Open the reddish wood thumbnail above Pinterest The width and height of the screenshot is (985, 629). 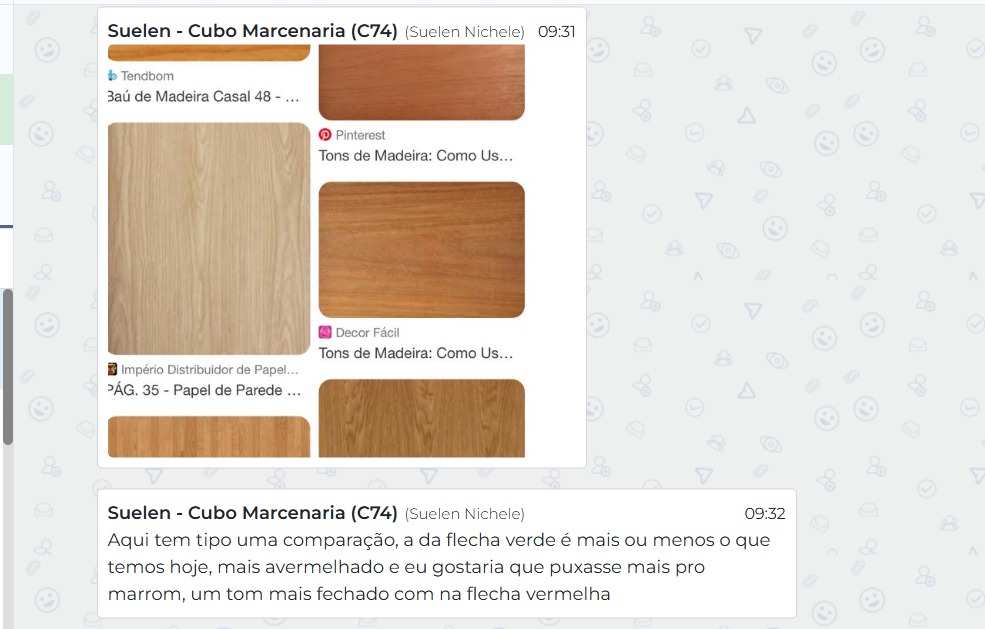coord(422,82)
